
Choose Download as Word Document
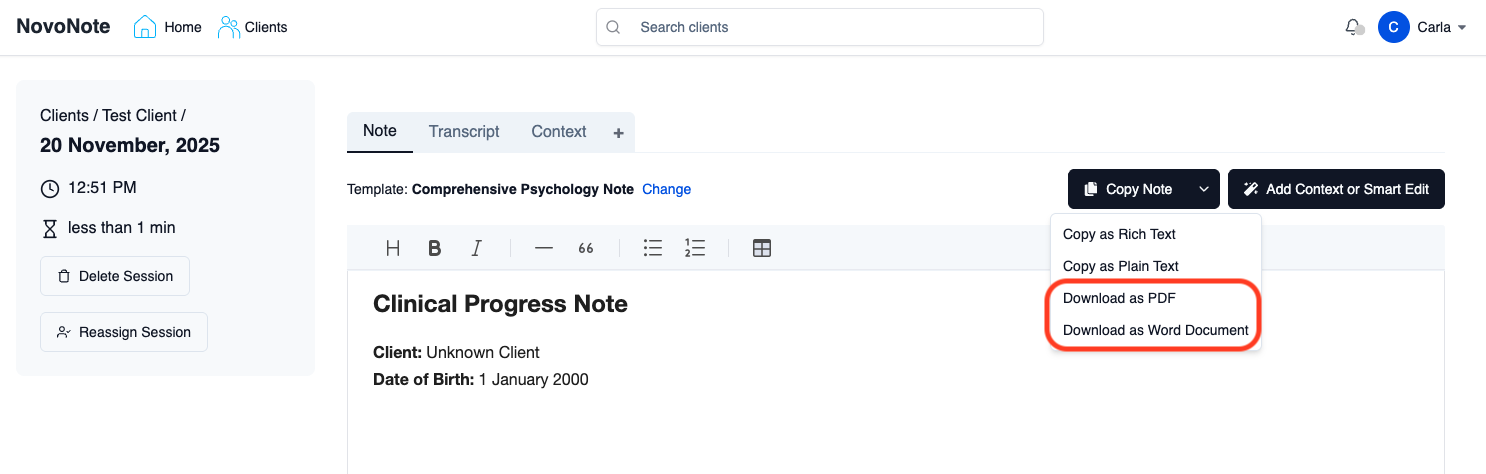(1155, 330)
